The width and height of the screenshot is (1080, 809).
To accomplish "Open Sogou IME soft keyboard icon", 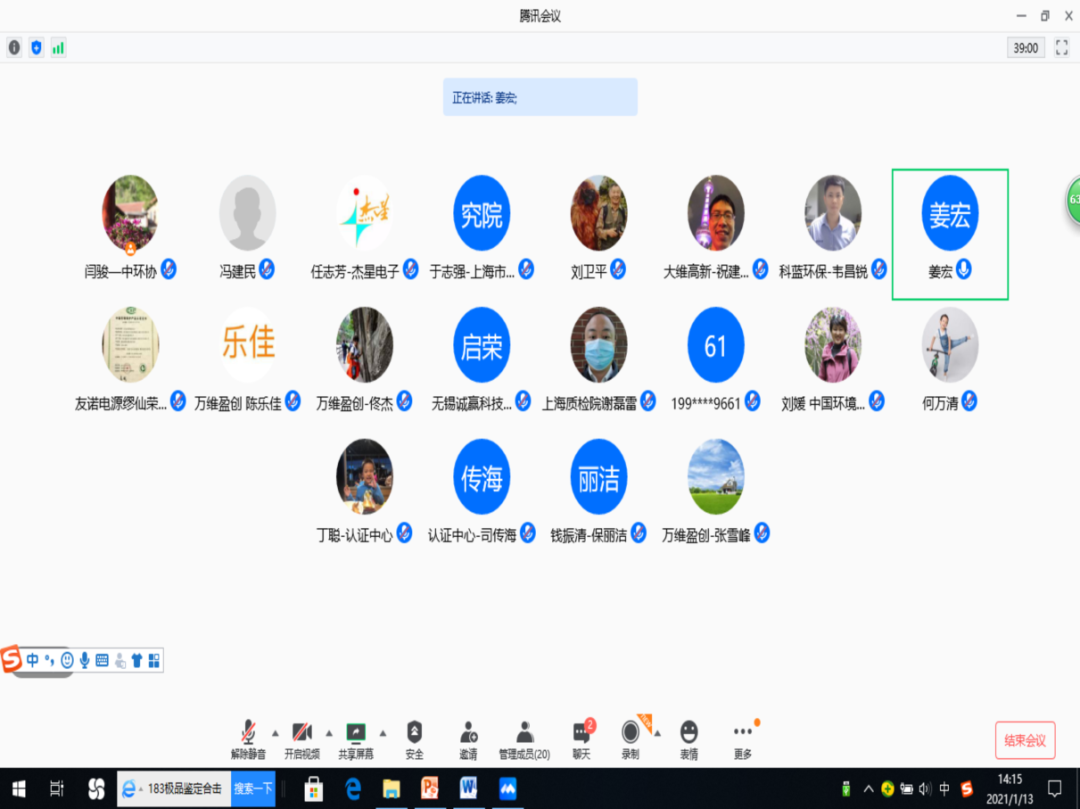I will [102, 660].
